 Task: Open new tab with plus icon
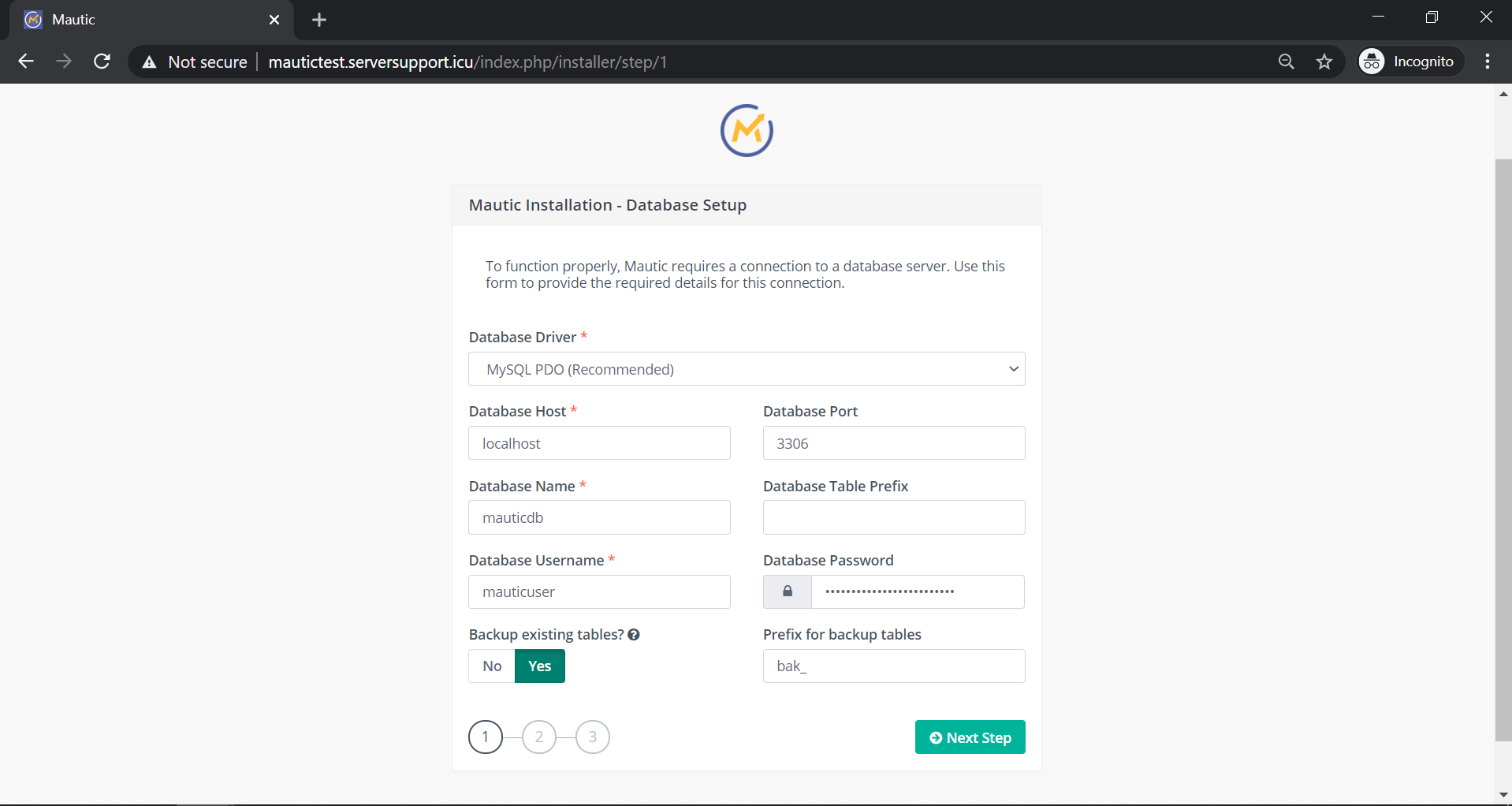[319, 20]
